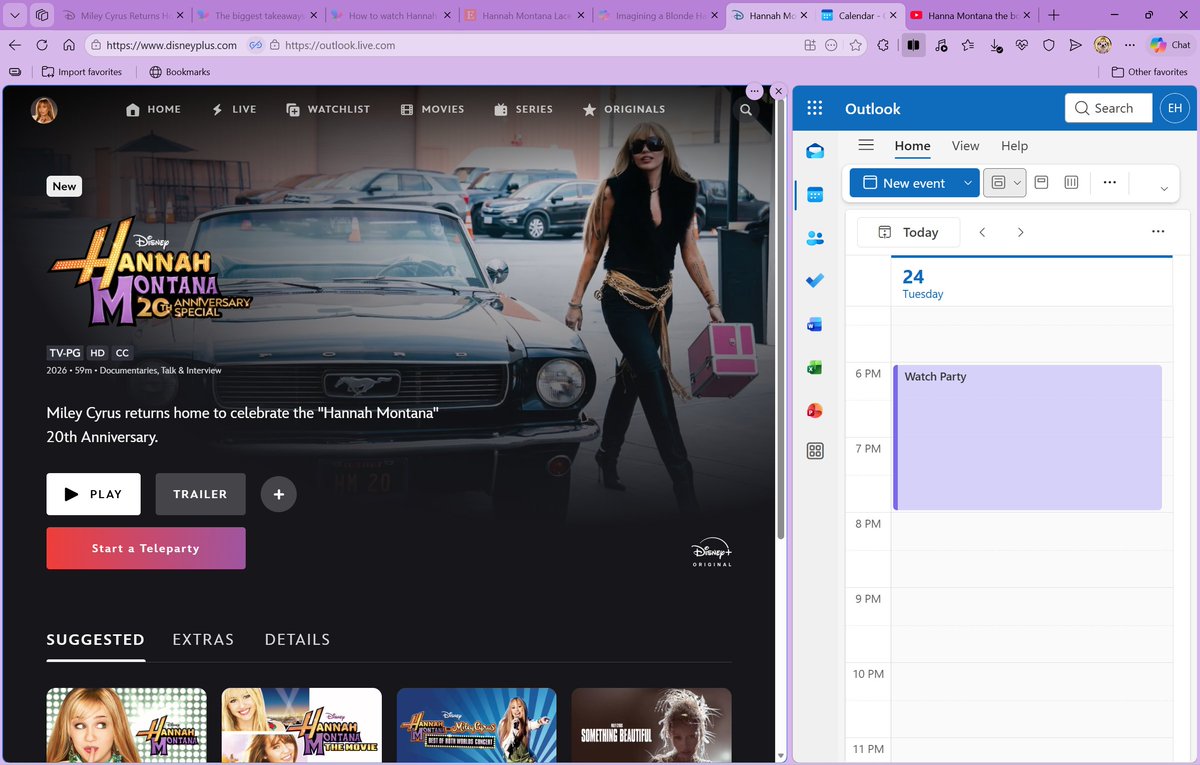
Task: Switch to EXTRAS tab
Action: 203,640
